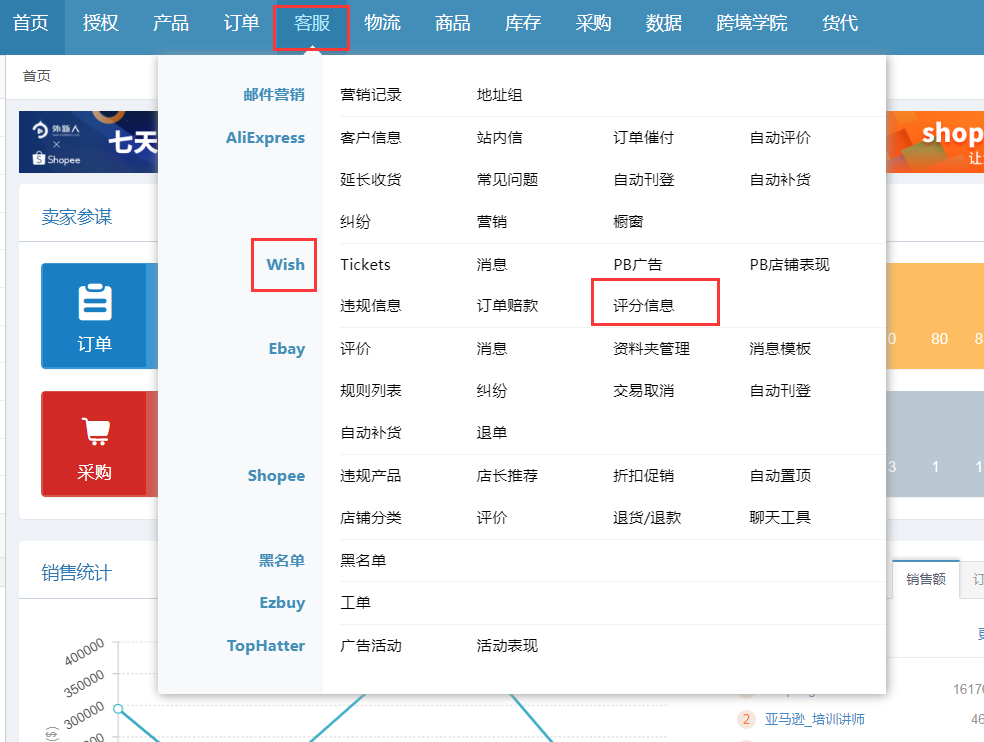Screen dimensions: 984x742
Task: Open Shopee 店铺分类
Action: click(x=370, y=517)
